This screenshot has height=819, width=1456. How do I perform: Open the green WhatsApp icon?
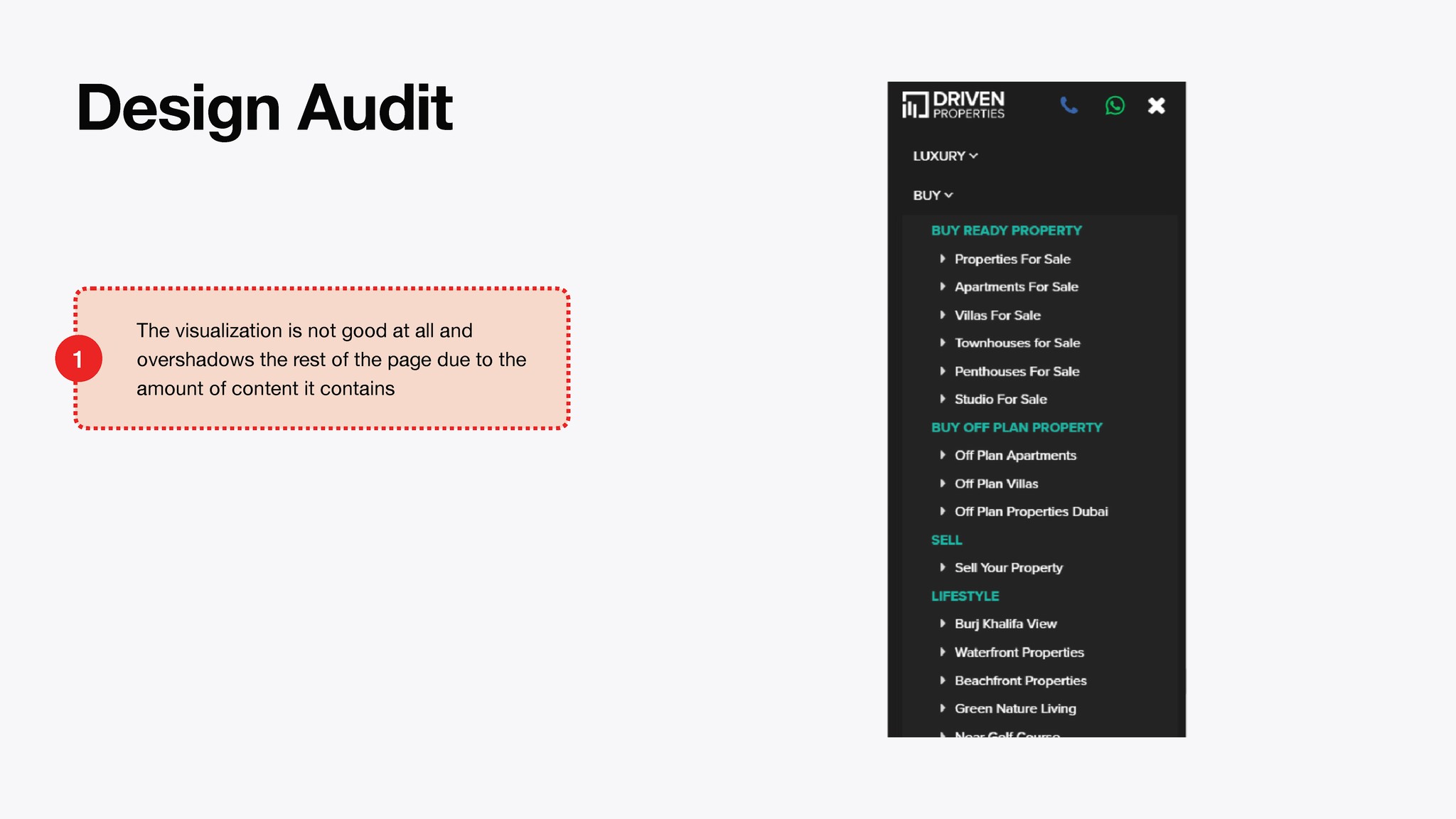[1115, 106]
